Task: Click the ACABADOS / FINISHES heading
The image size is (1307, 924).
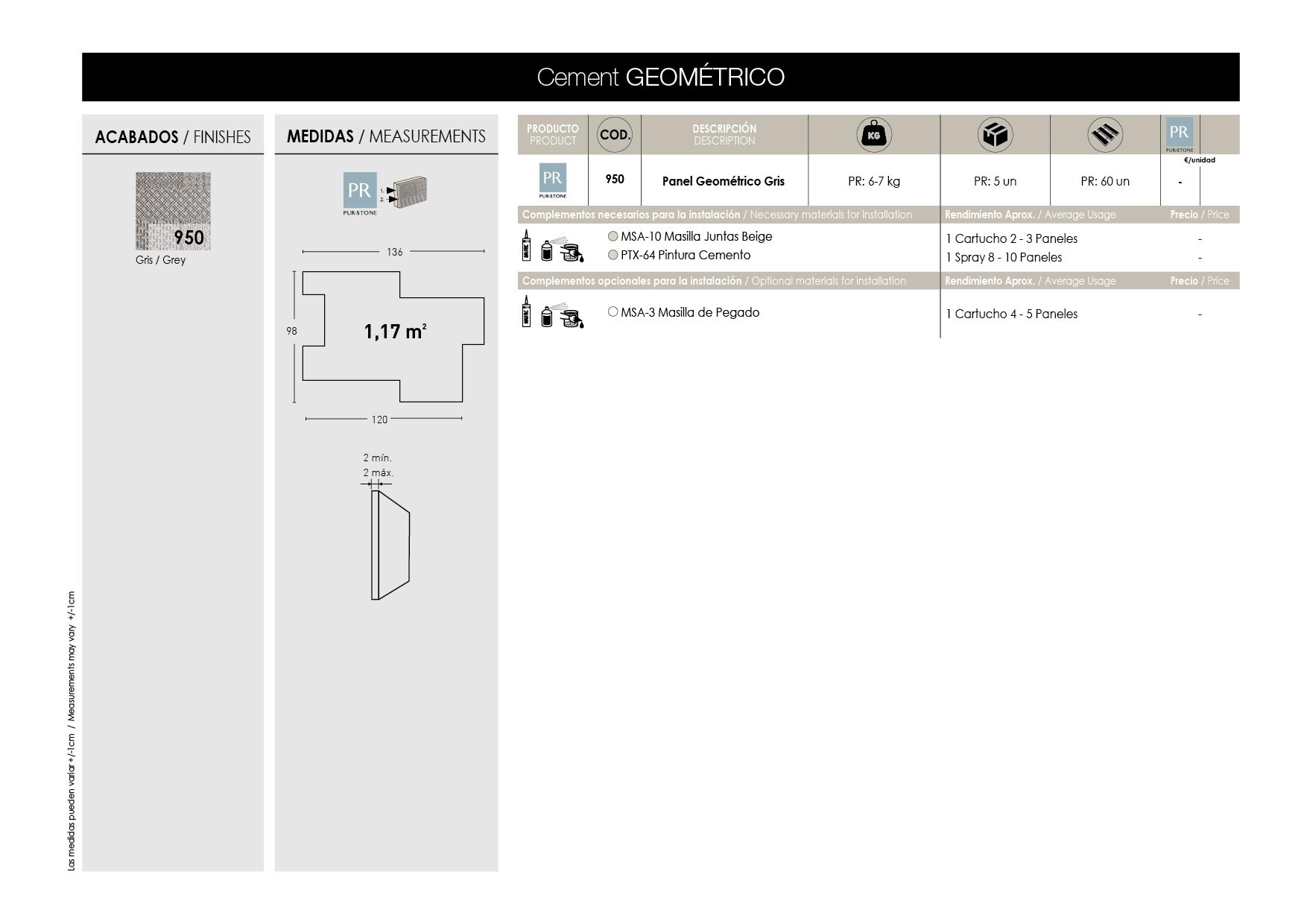Action: click(173, 137)
